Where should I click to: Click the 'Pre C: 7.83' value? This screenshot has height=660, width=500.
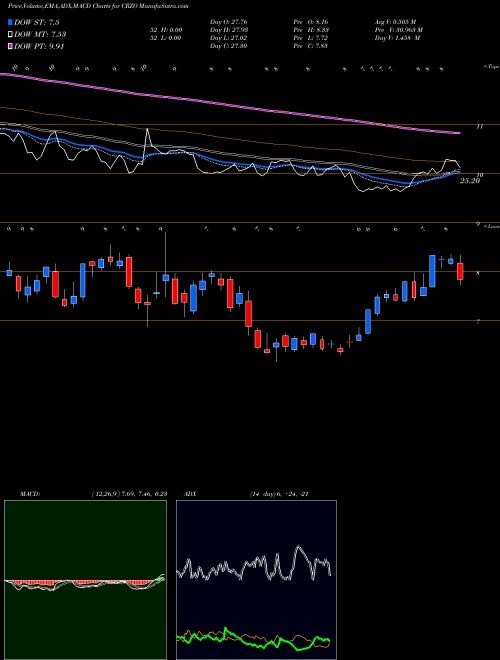tap(311, 46)
